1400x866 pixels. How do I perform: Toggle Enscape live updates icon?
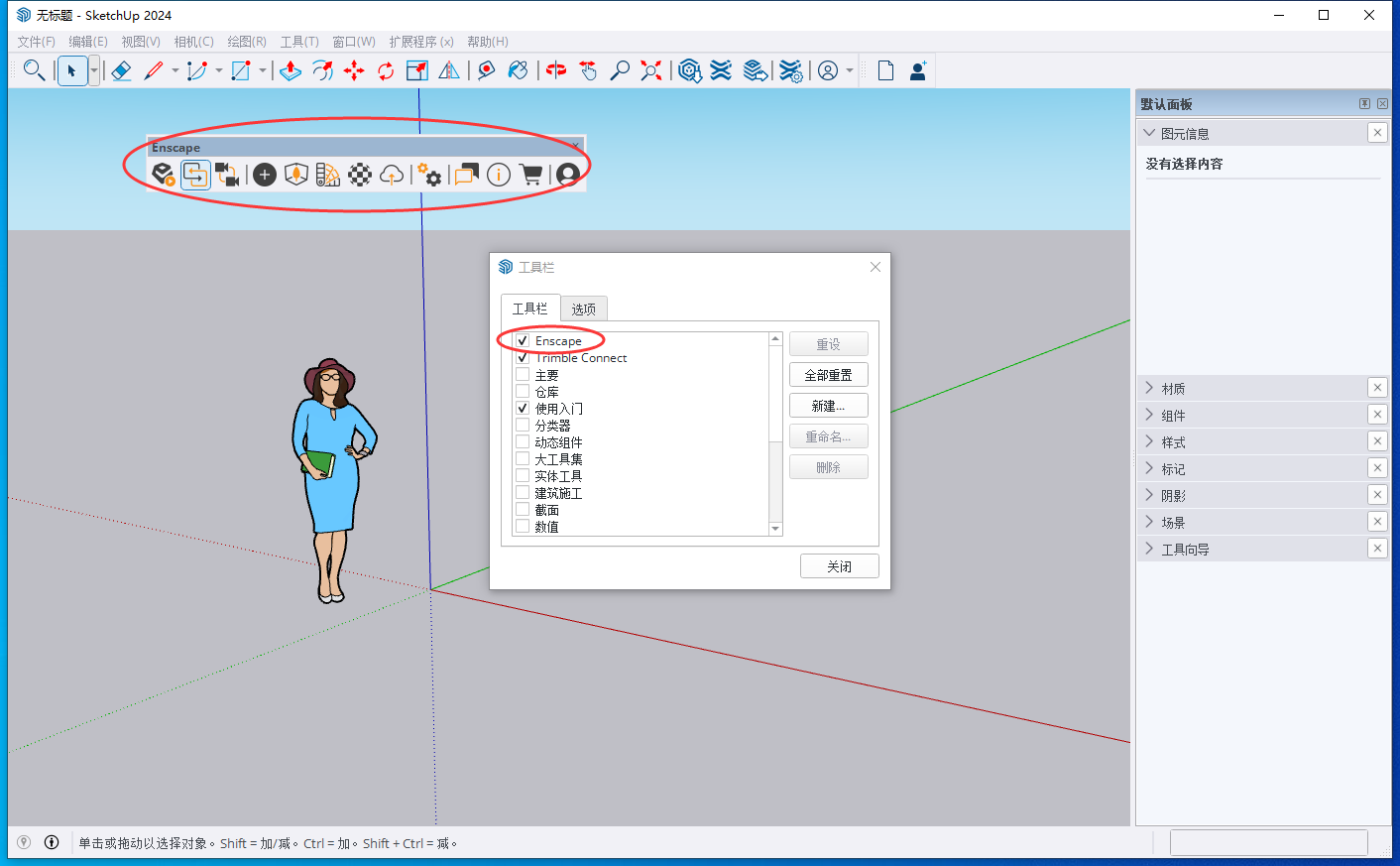click(196, 176)
